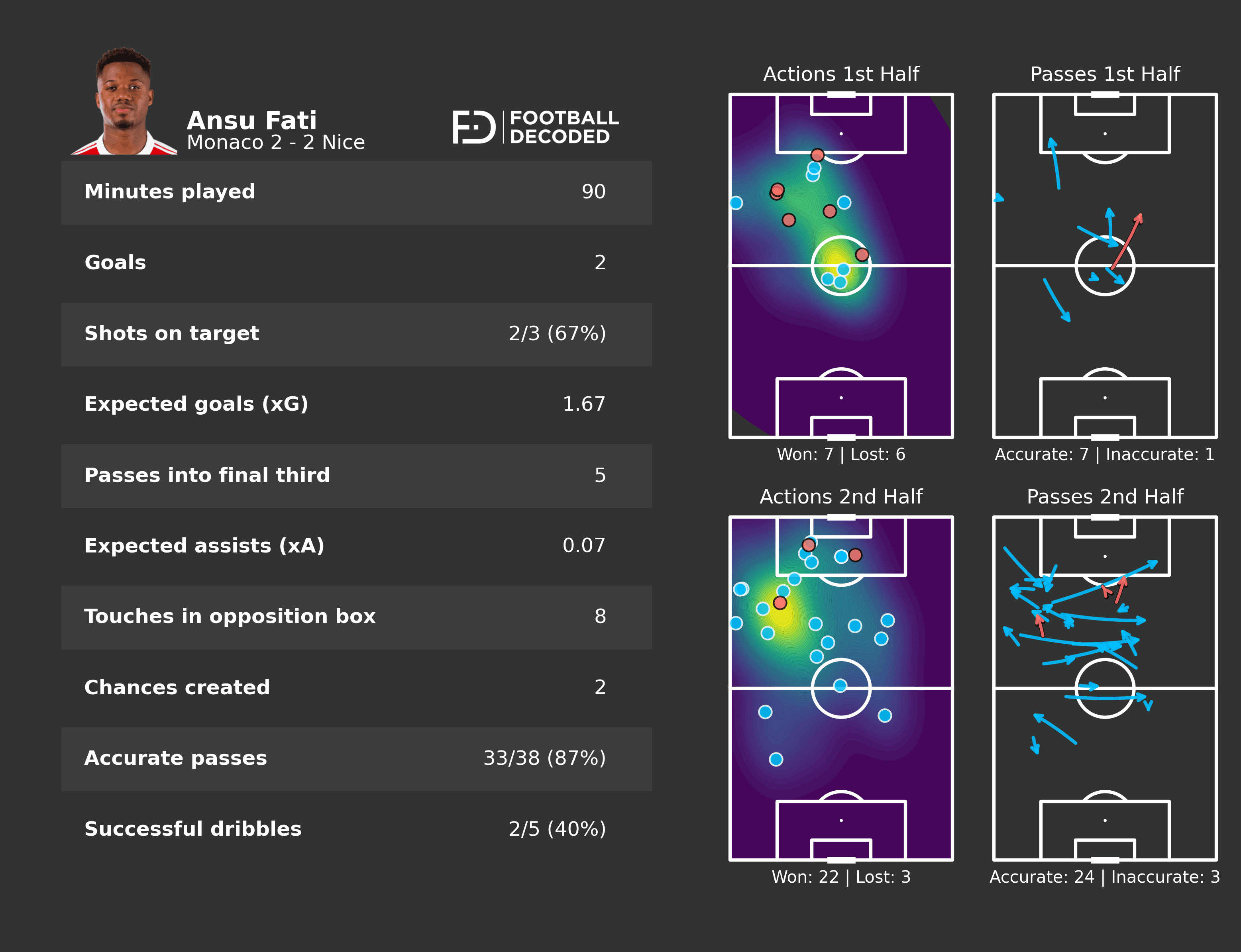The image size is (1241, 952).
Task: Select the Ansu Fati player name heading
Action: (252, 121)
